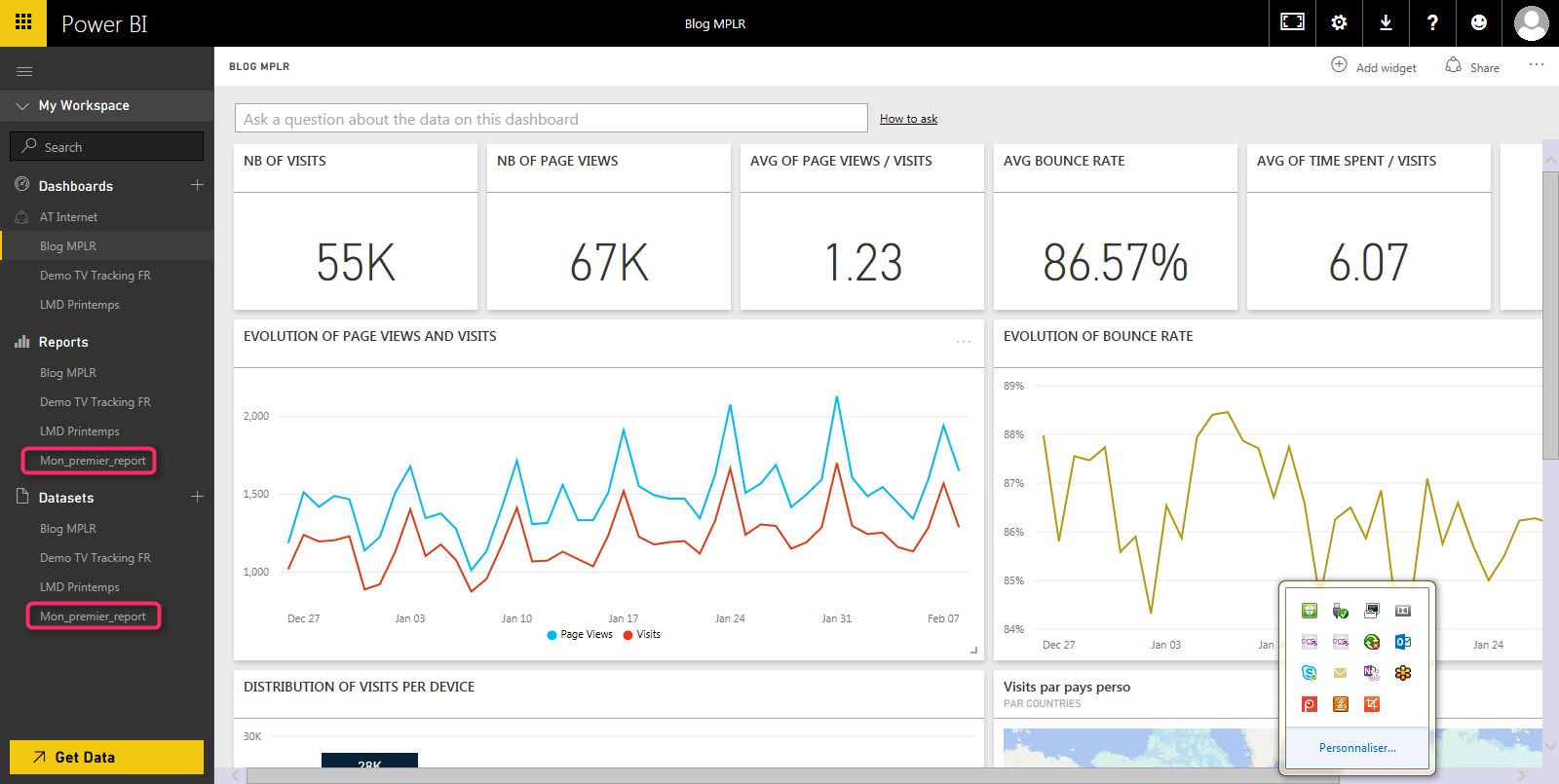
Task: Open the user profile avatar
Action: (1531, 22)
